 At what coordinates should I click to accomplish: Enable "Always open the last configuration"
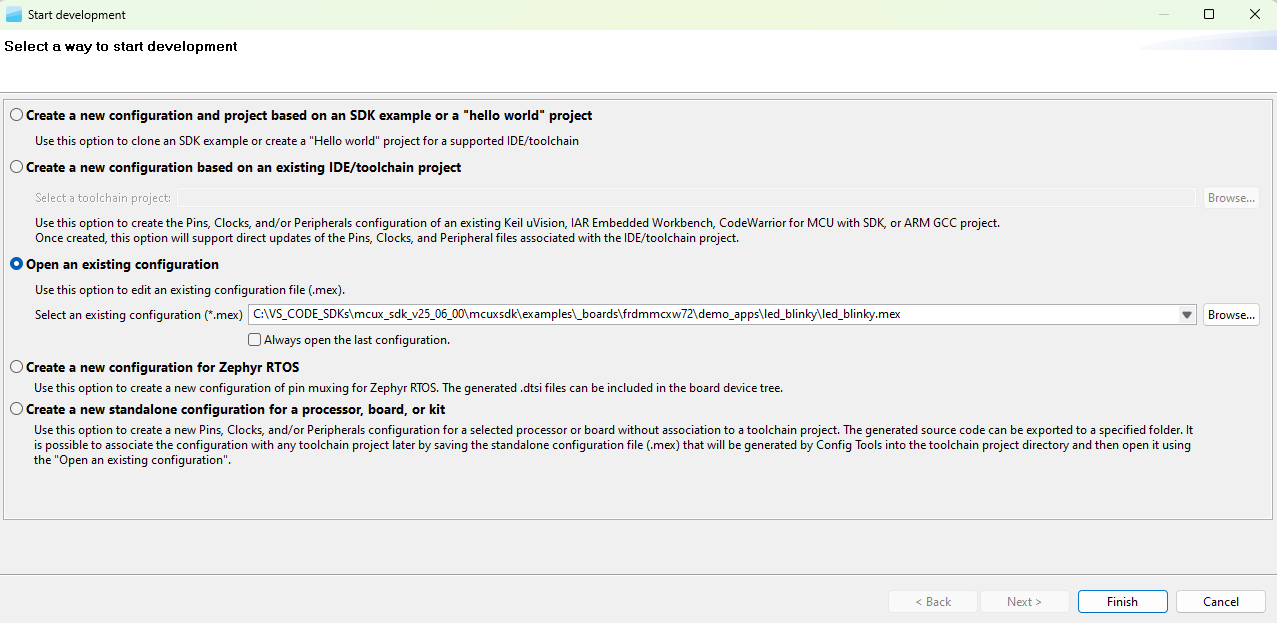point(254,339)
